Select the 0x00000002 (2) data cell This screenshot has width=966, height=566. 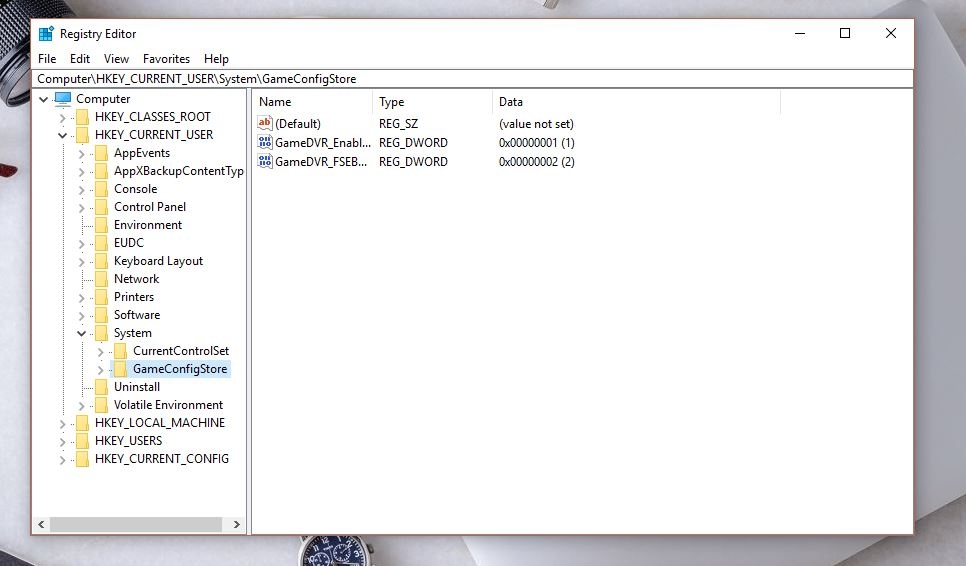pyautogui.click(x=537, y=161)
